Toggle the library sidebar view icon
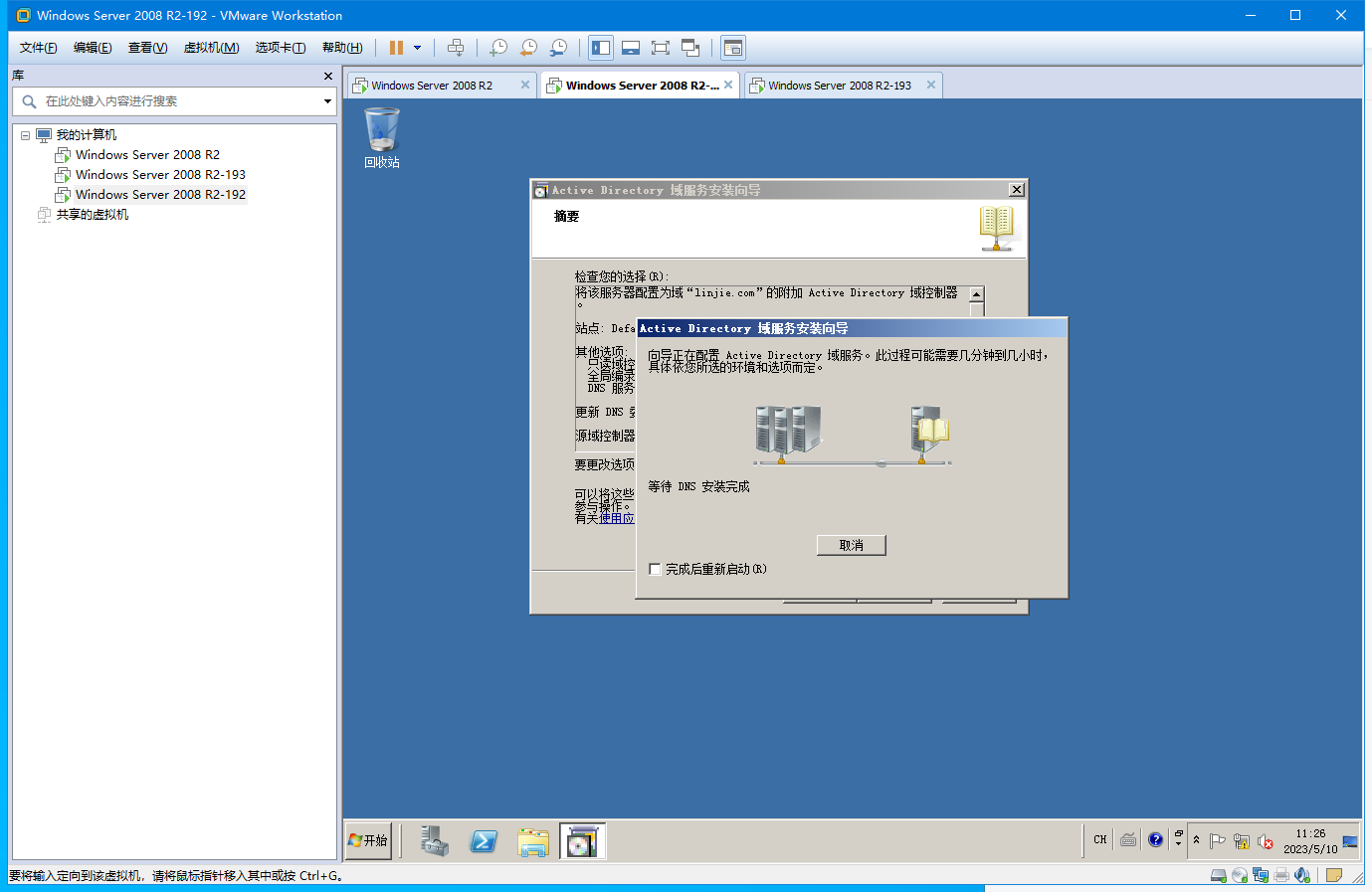 pos(601,48)
